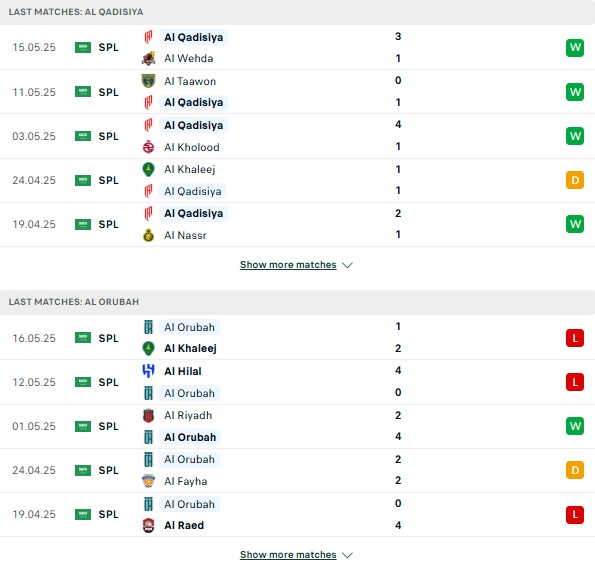Click Saudi flag icon on 15.05.25 match
This screenshot has height=568, width=595.
[83, 47]
